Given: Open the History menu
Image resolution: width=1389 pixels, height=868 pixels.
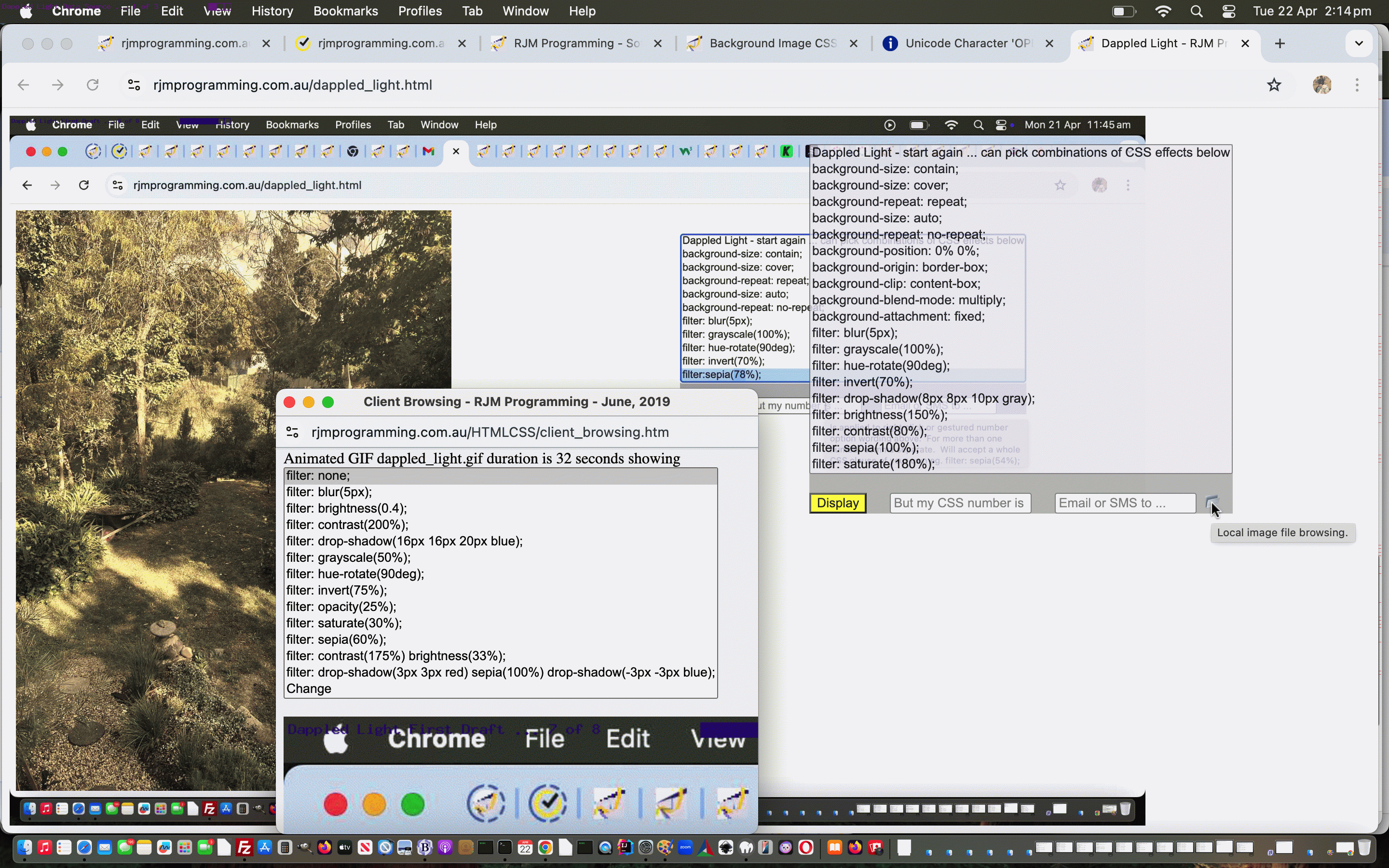Looking at the screenshot, I should [x=272, y=12].
